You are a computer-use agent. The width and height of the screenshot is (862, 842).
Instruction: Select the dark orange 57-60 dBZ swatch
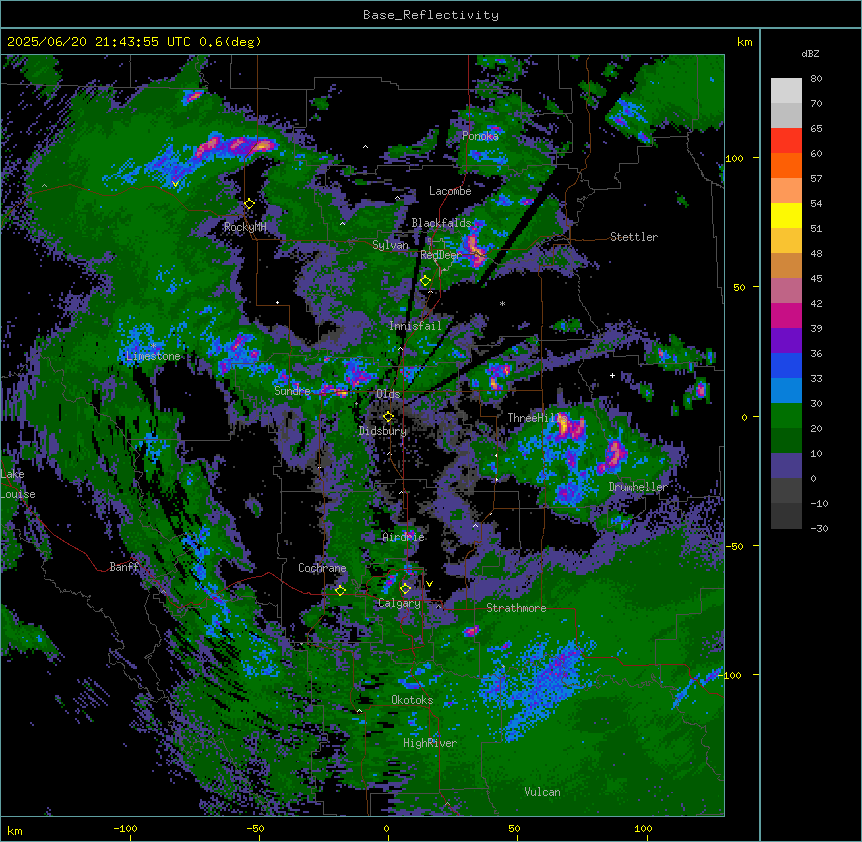(786, 165)
